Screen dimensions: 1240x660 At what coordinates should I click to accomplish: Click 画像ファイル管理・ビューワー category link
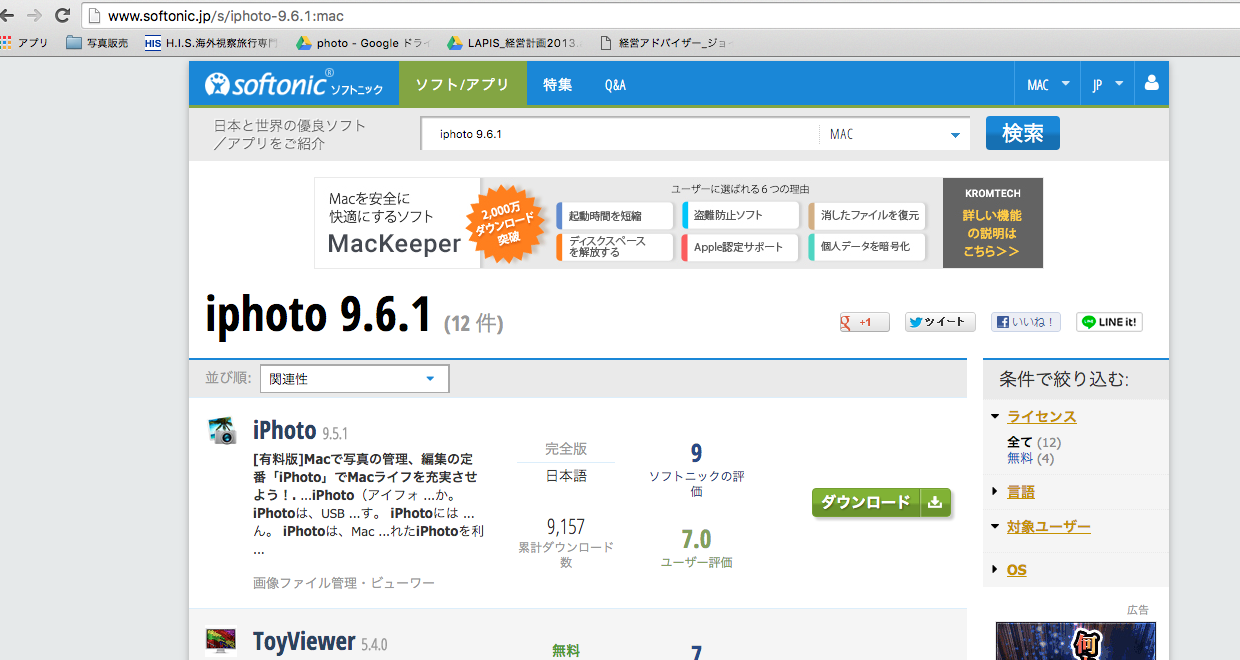click(x=344, y=583)
